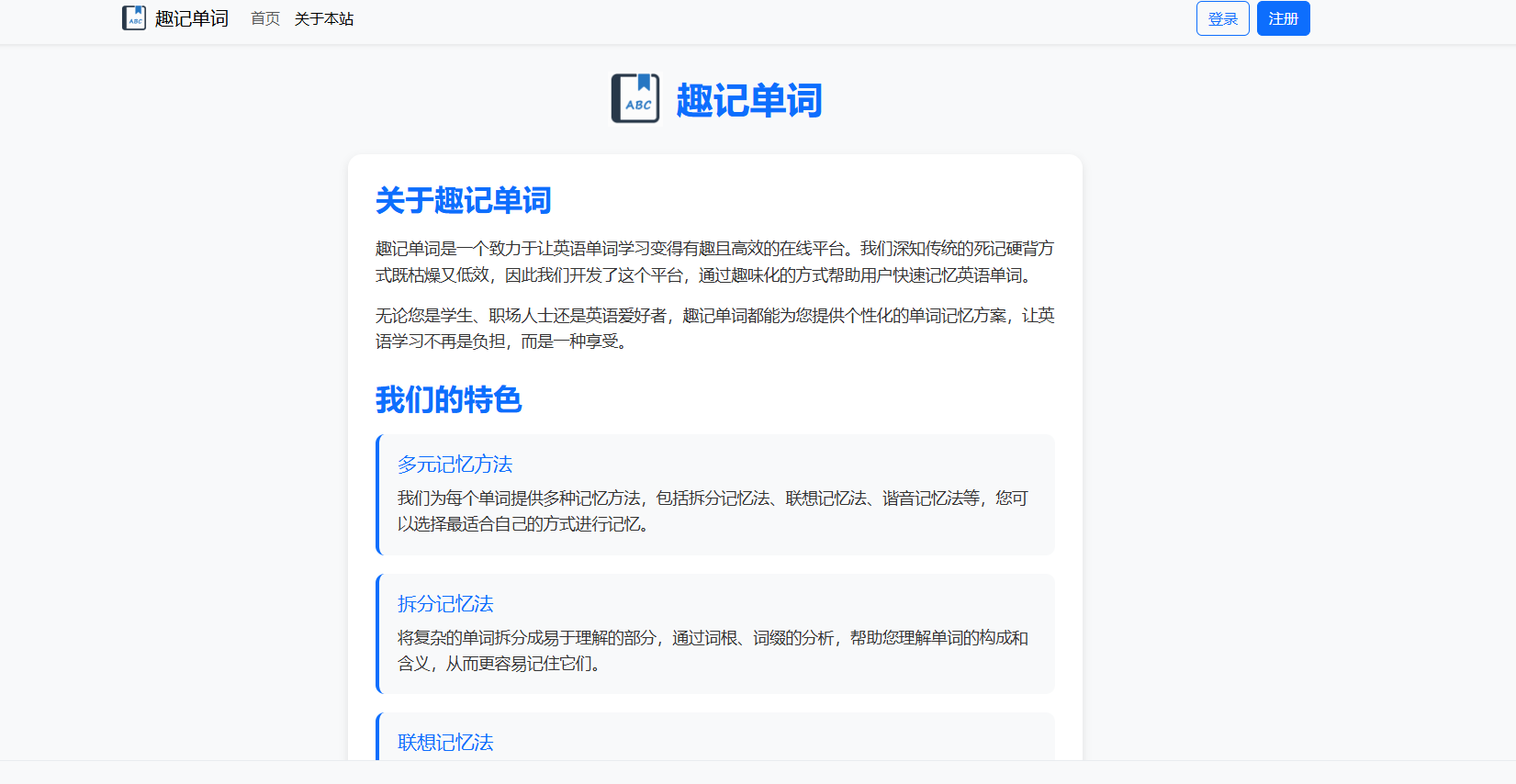Click the paragraph starting with 无论您是学生

point(715,329)
